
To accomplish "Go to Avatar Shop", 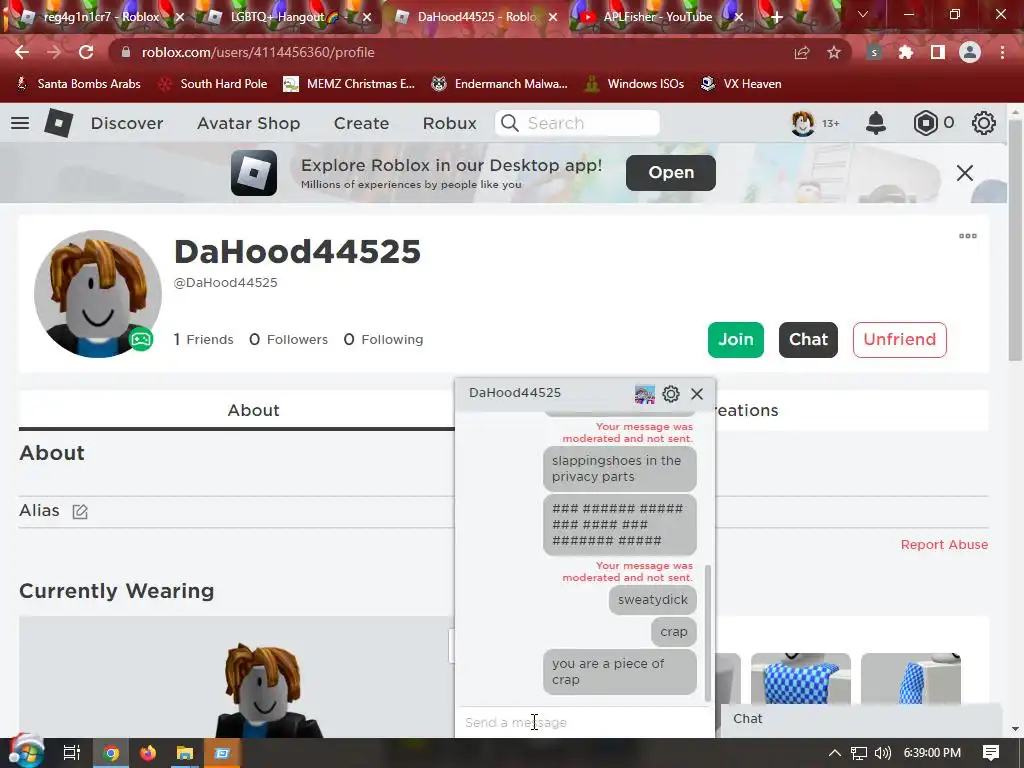I will pyautogui.click(x=249, y=123).
